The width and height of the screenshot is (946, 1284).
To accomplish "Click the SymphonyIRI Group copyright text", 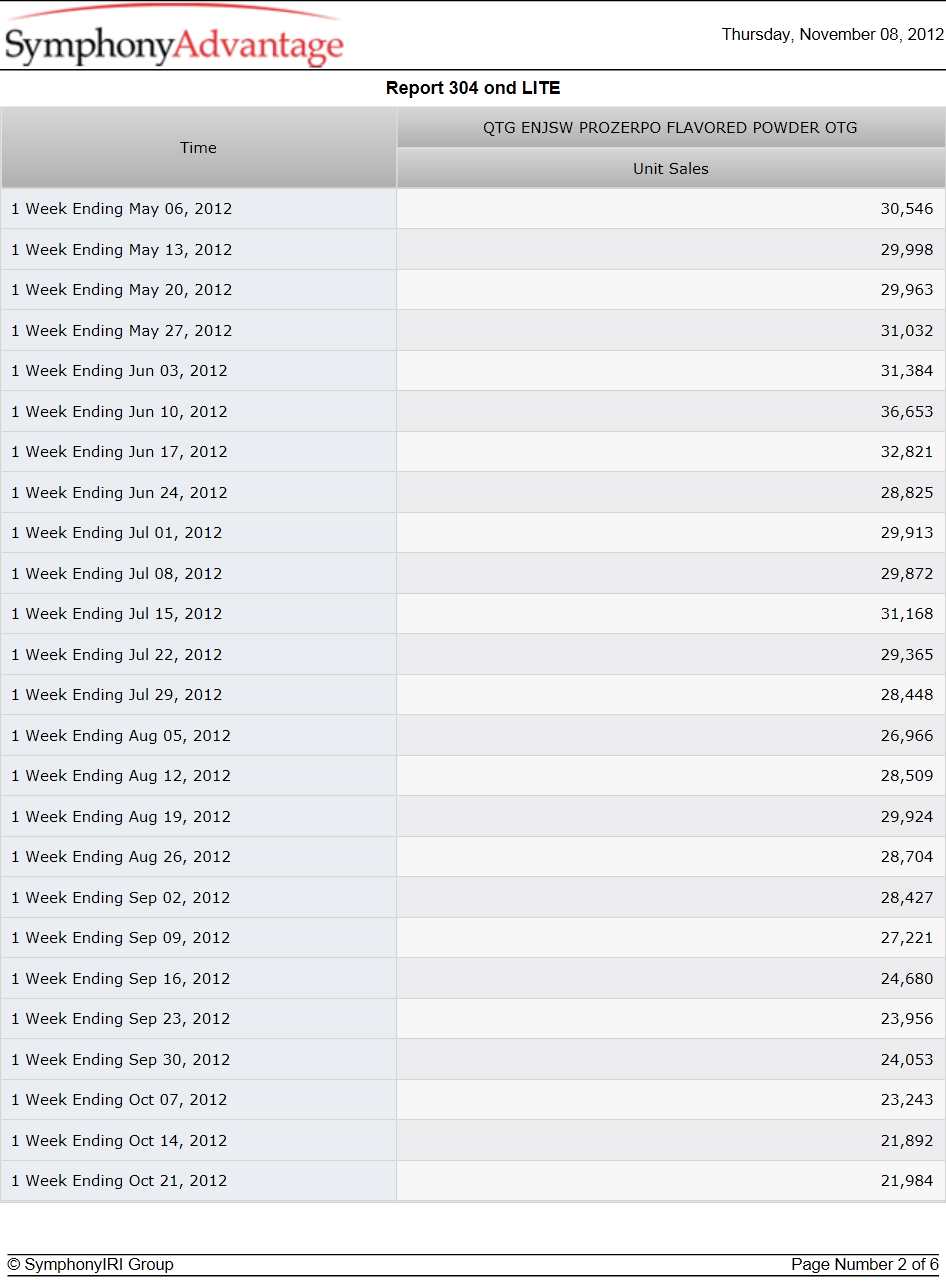I will click(90, 1265).
